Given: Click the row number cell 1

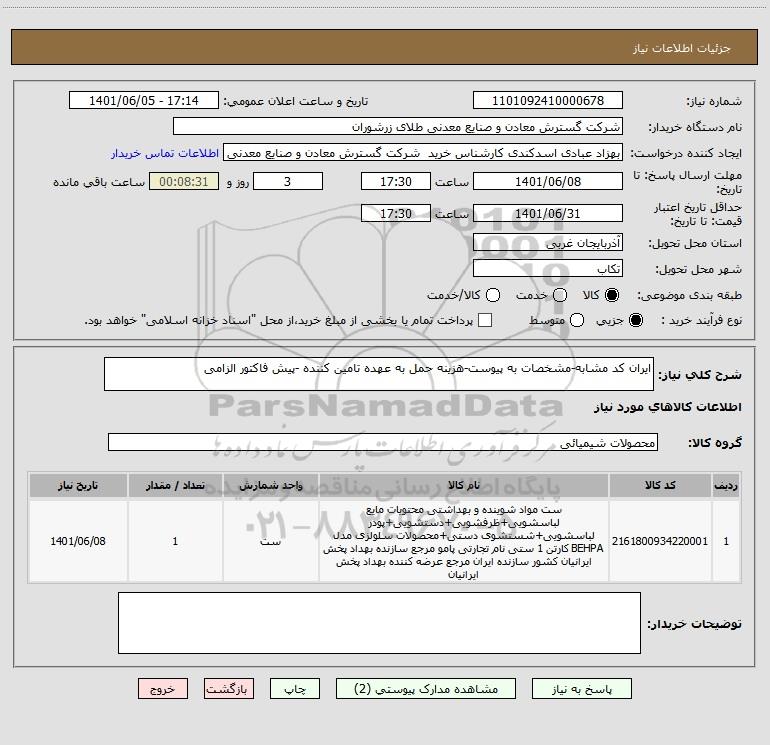Looking at the screenshot, I should (726, 541).
